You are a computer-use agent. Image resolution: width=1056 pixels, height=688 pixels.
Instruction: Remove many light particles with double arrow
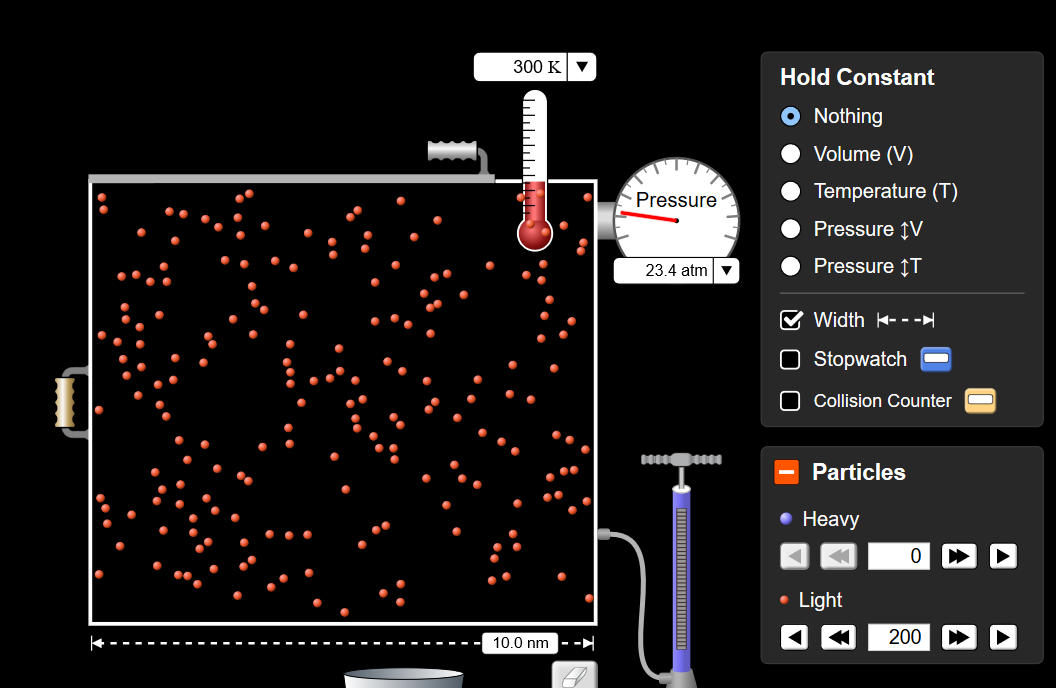pos(838,637)
